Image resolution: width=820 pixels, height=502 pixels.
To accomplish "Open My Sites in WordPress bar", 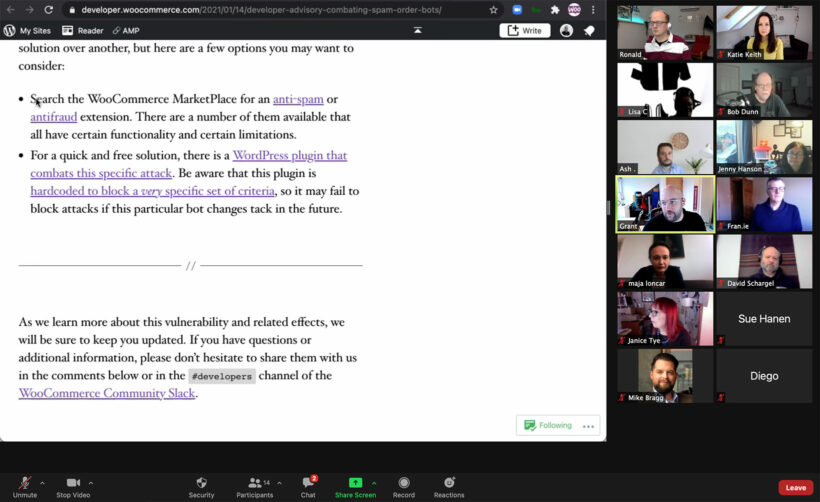I will (x=28, y=31).
